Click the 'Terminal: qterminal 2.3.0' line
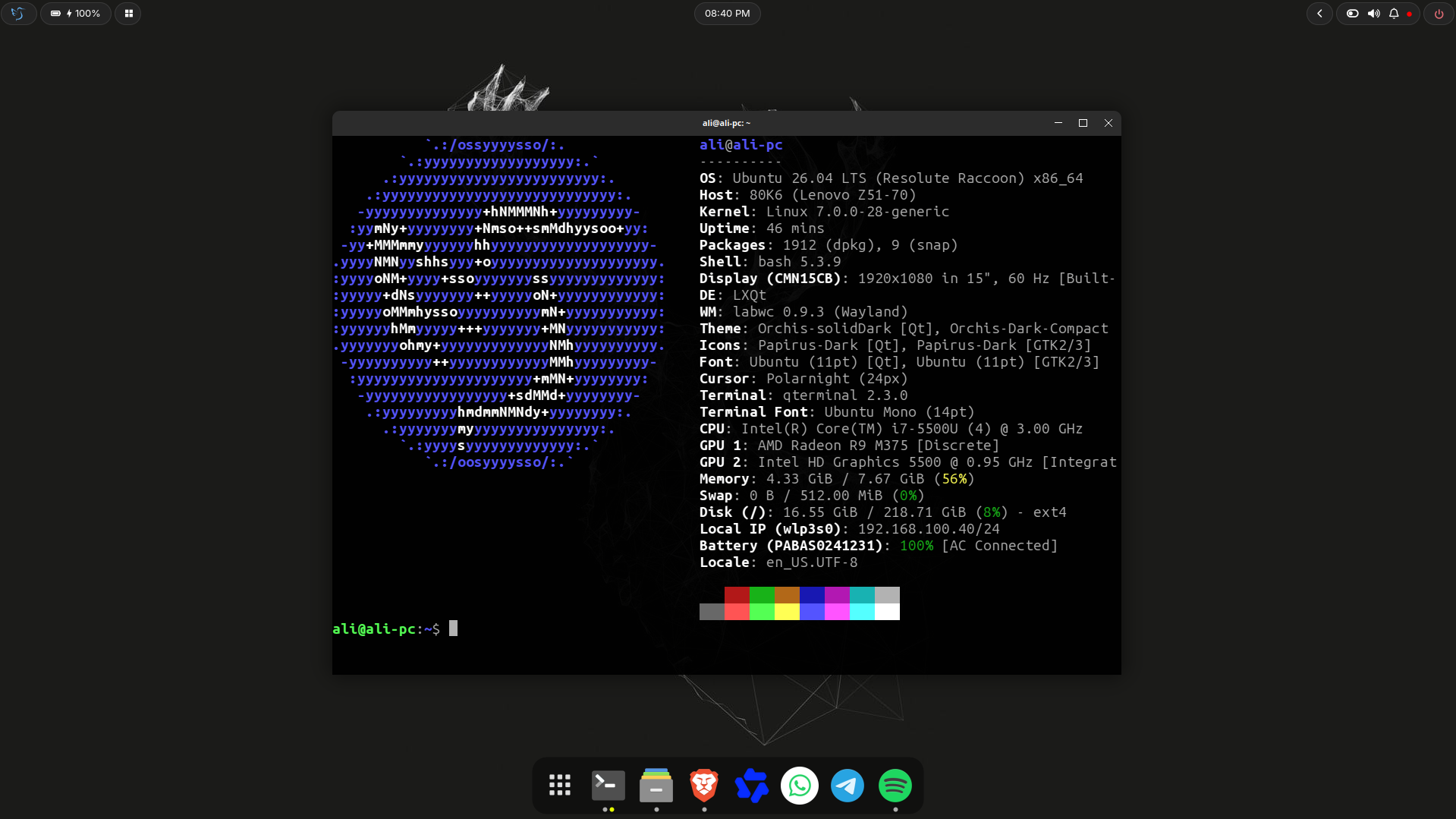This screenshot has width=1456, height=819. click(x=803, y=395)
